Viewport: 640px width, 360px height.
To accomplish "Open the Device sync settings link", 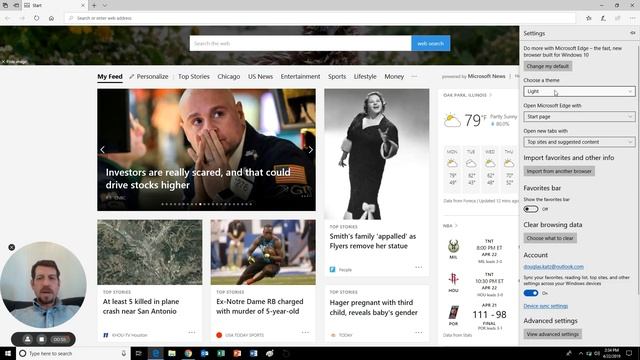I will click(x=546, y=306).
